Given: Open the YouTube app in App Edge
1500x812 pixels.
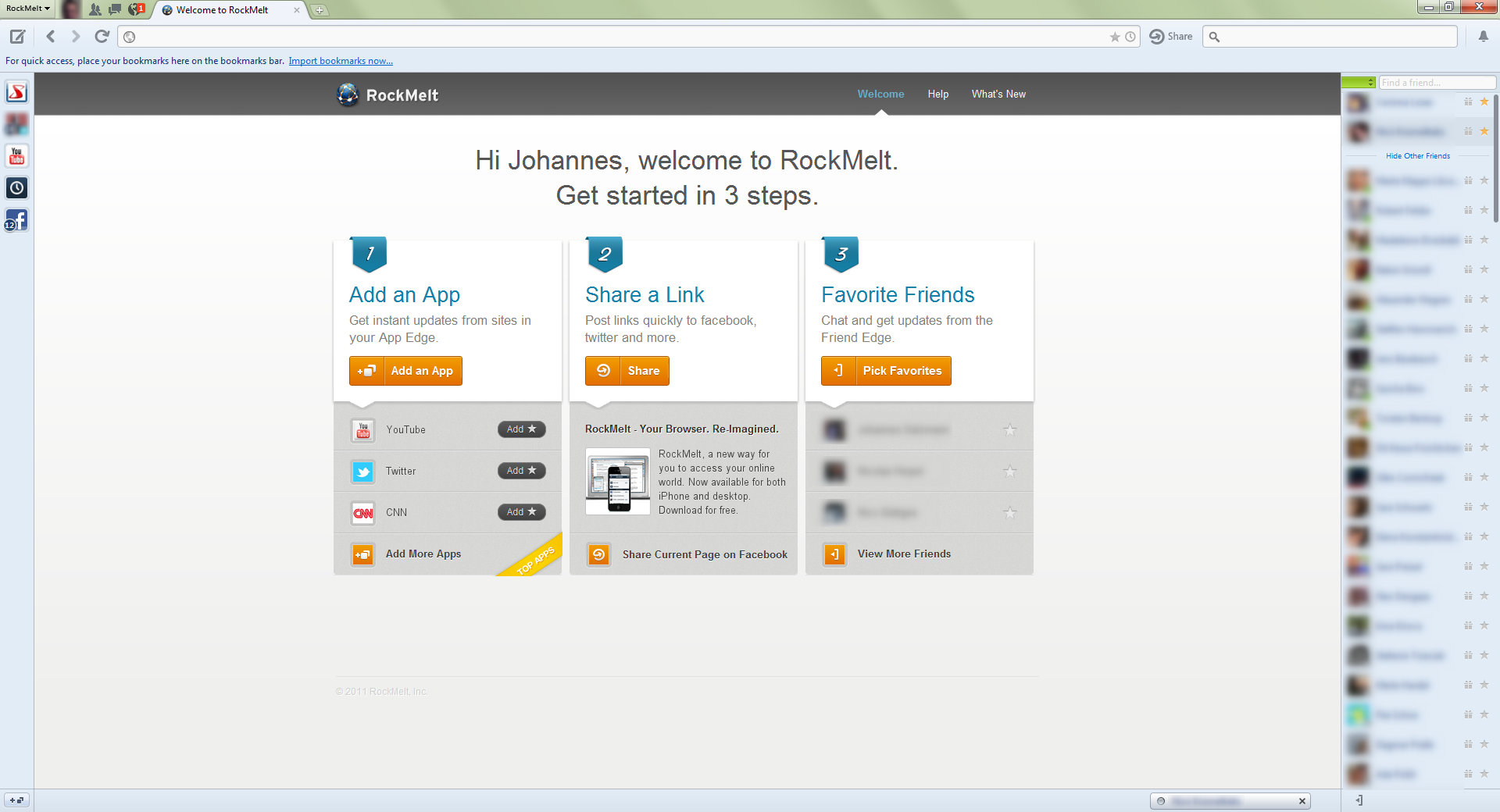Looking at the screenshot, I should tap(16, 156).
